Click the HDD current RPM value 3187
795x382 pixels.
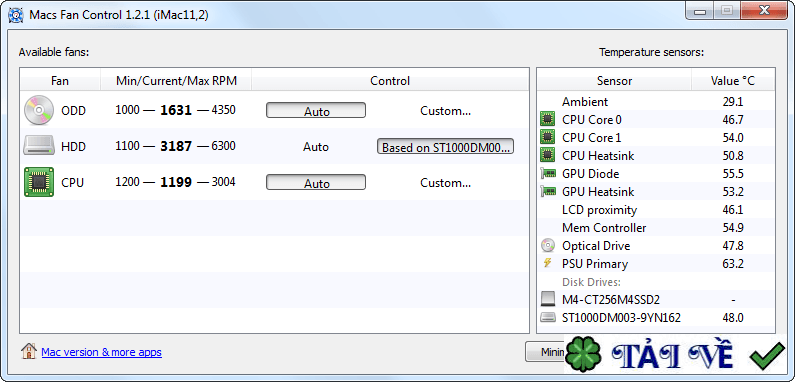click(176, 147)
